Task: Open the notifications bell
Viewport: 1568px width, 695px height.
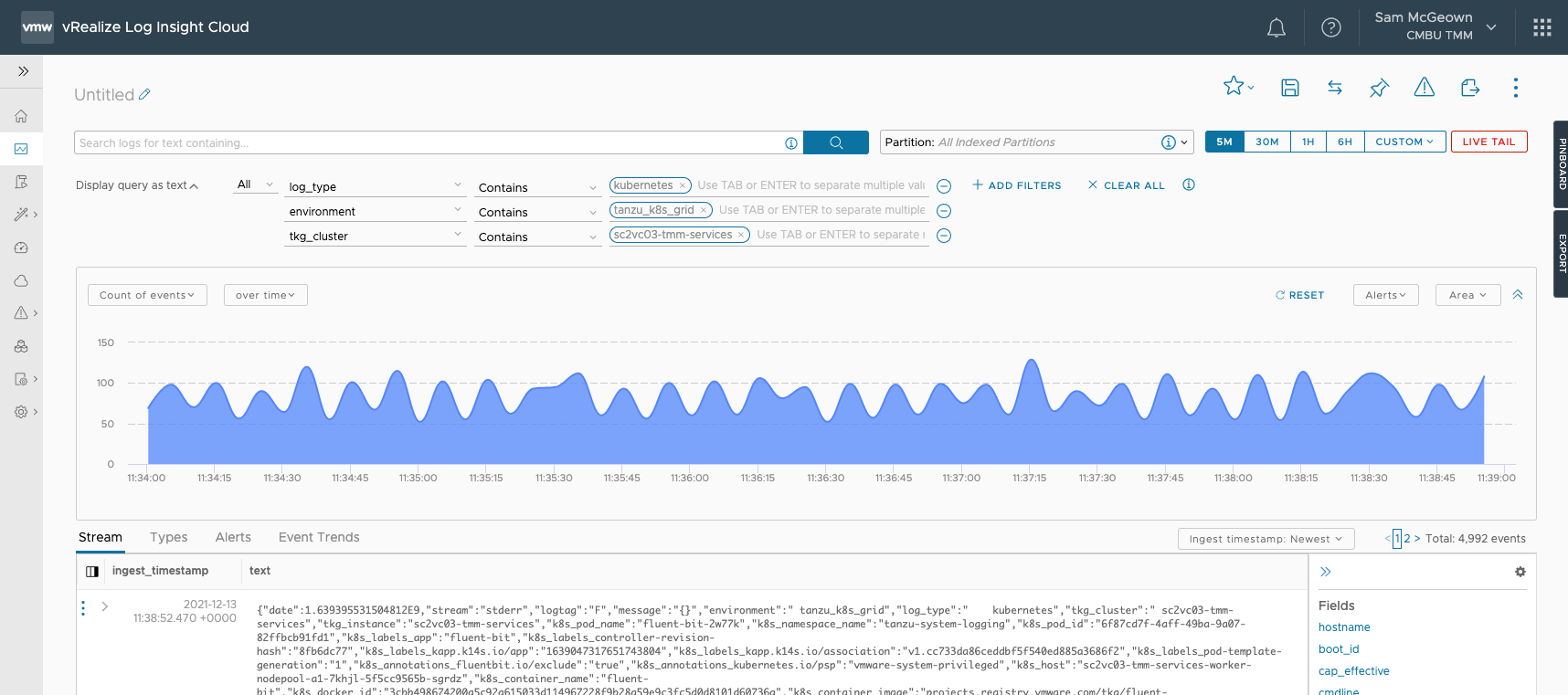Action: coord(1277,27)
